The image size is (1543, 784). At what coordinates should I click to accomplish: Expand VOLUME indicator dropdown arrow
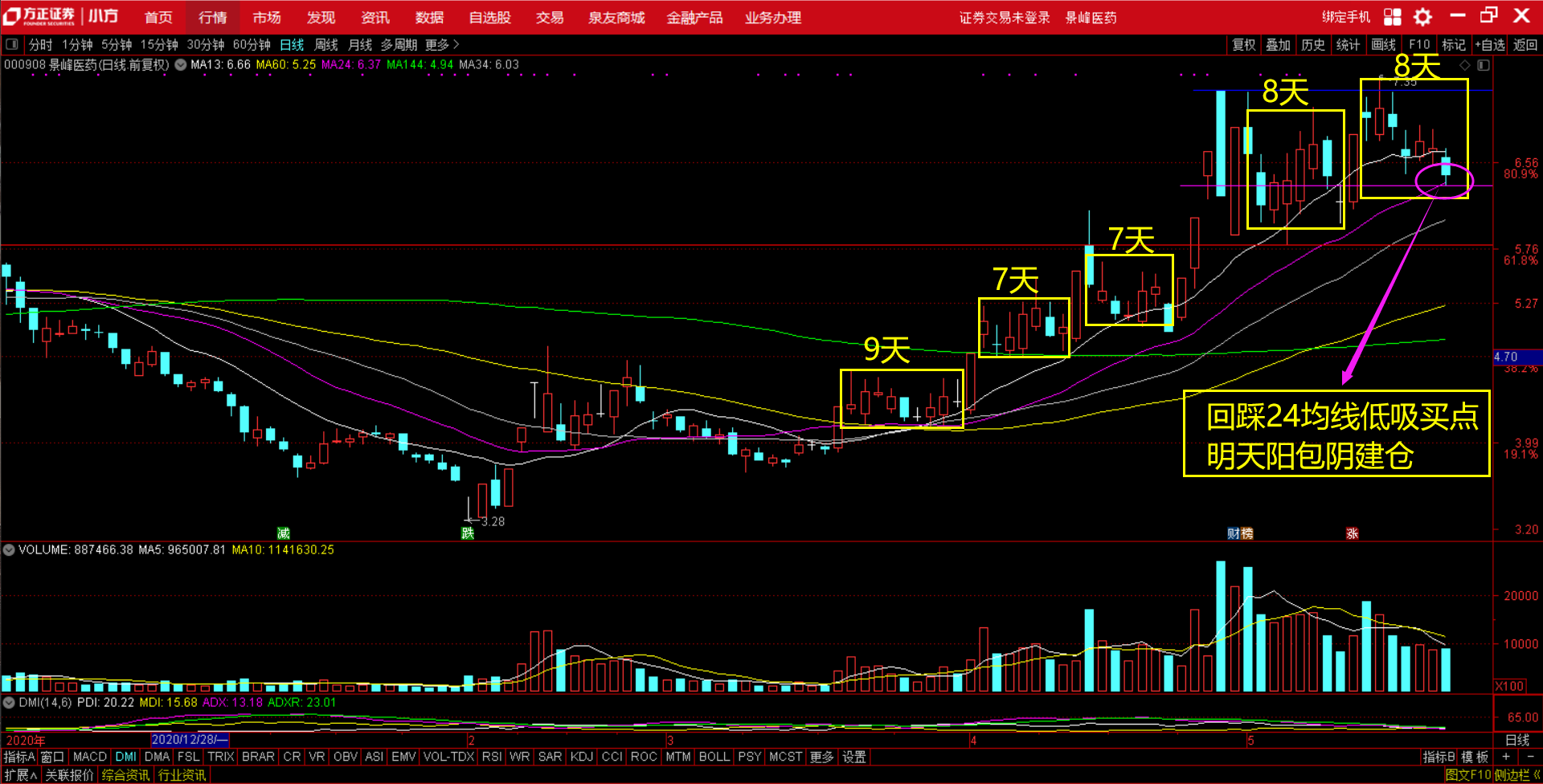click(9, 550)
